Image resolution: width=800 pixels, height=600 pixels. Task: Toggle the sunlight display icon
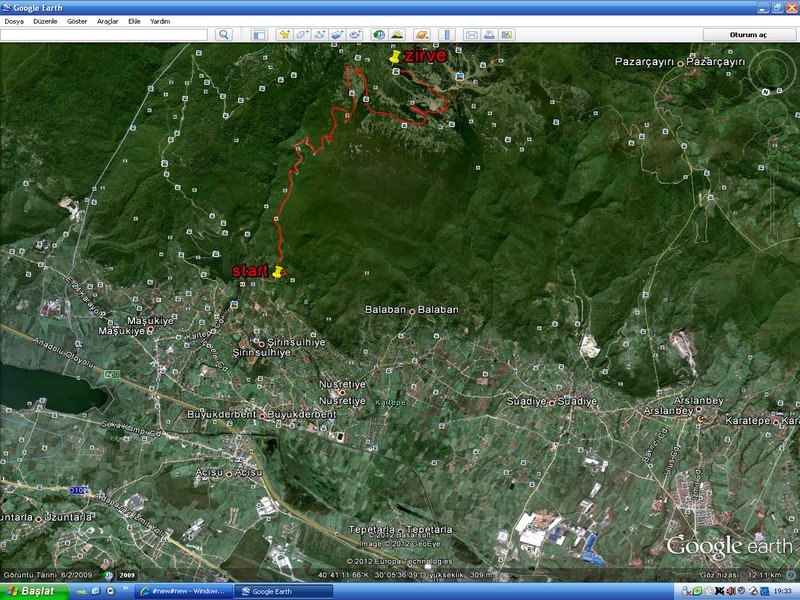tap(397, 34)
